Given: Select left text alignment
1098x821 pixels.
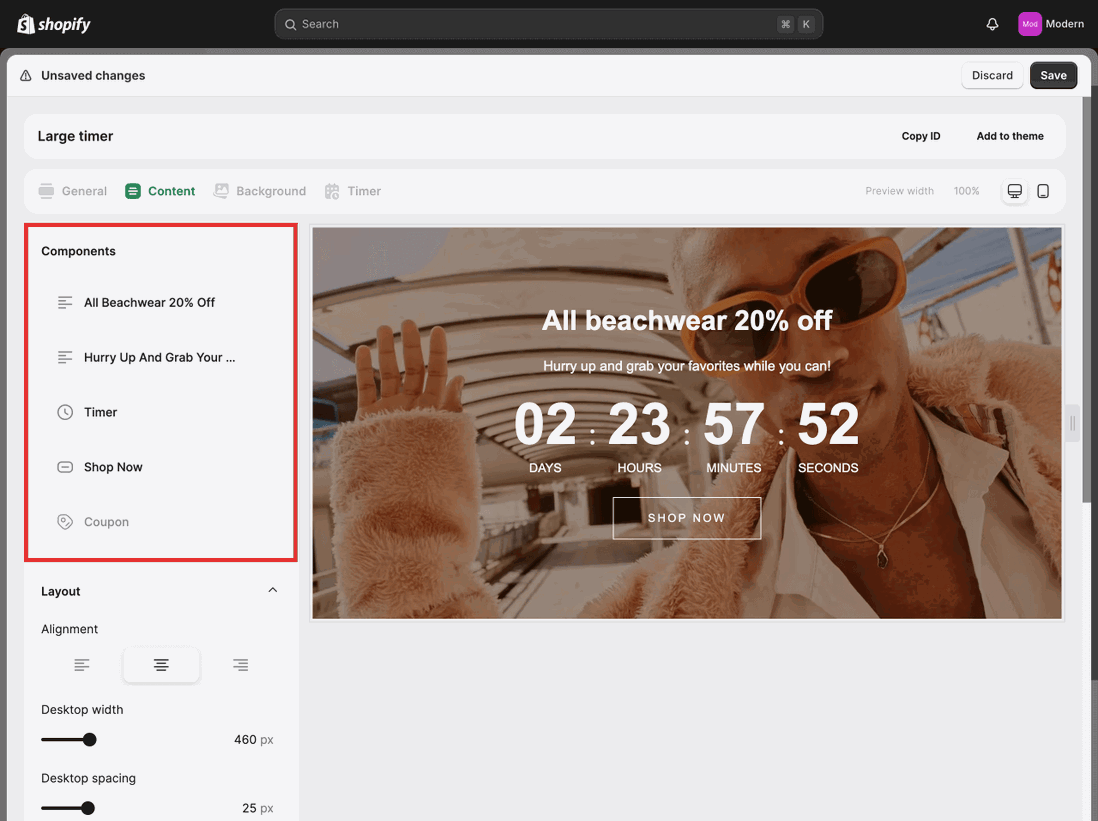Looking at the screenshot, I should 81,664.
